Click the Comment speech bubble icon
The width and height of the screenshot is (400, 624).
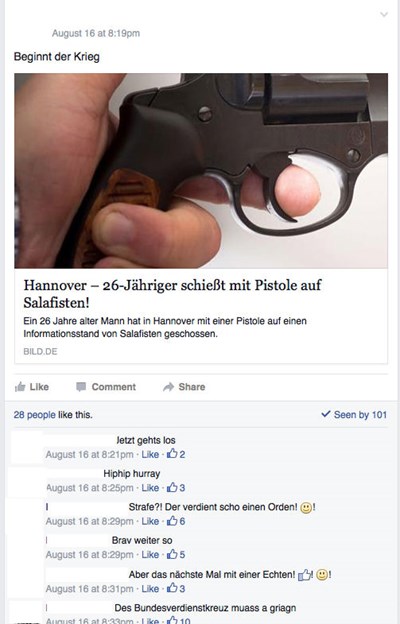click(81, 387)
